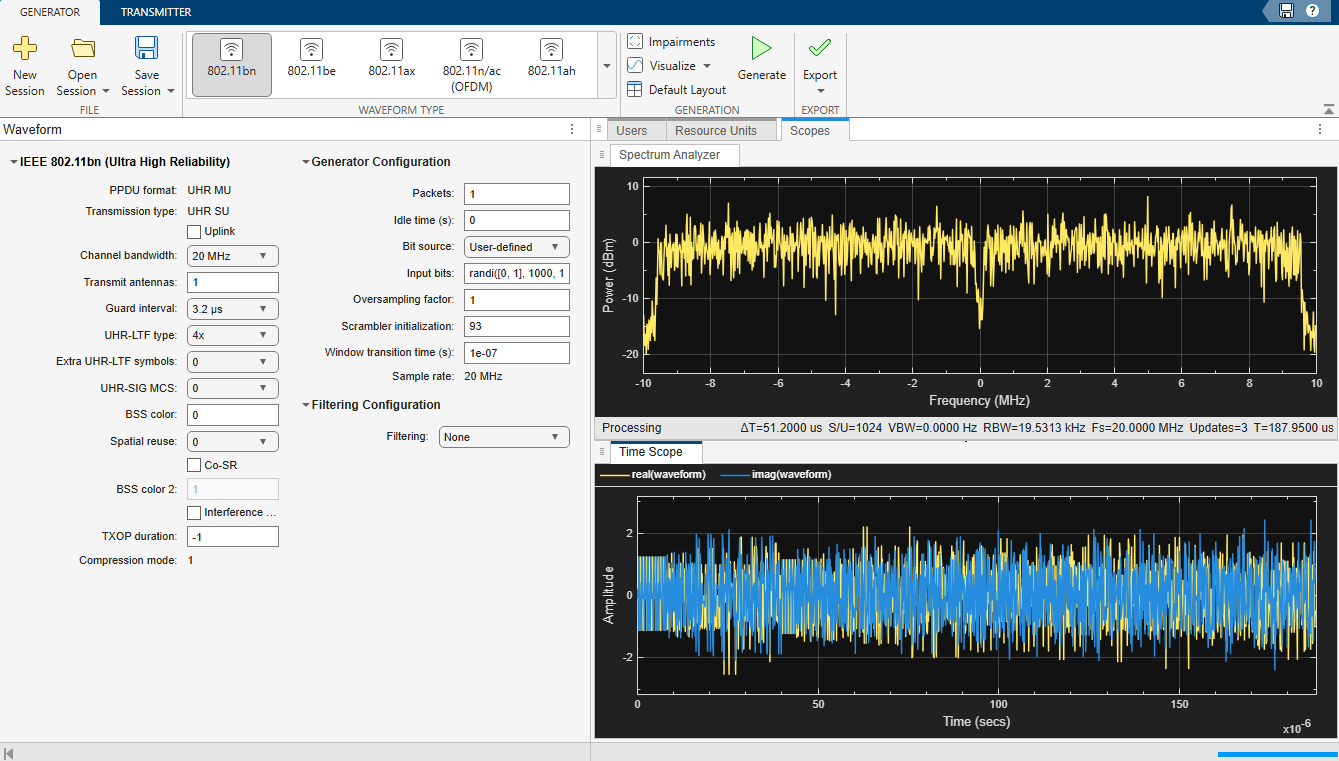Click the Spectrum Analyzer drag handle icon
Image resolution: width=1339 pixels, height=761 pixels.
click(601, 155)
